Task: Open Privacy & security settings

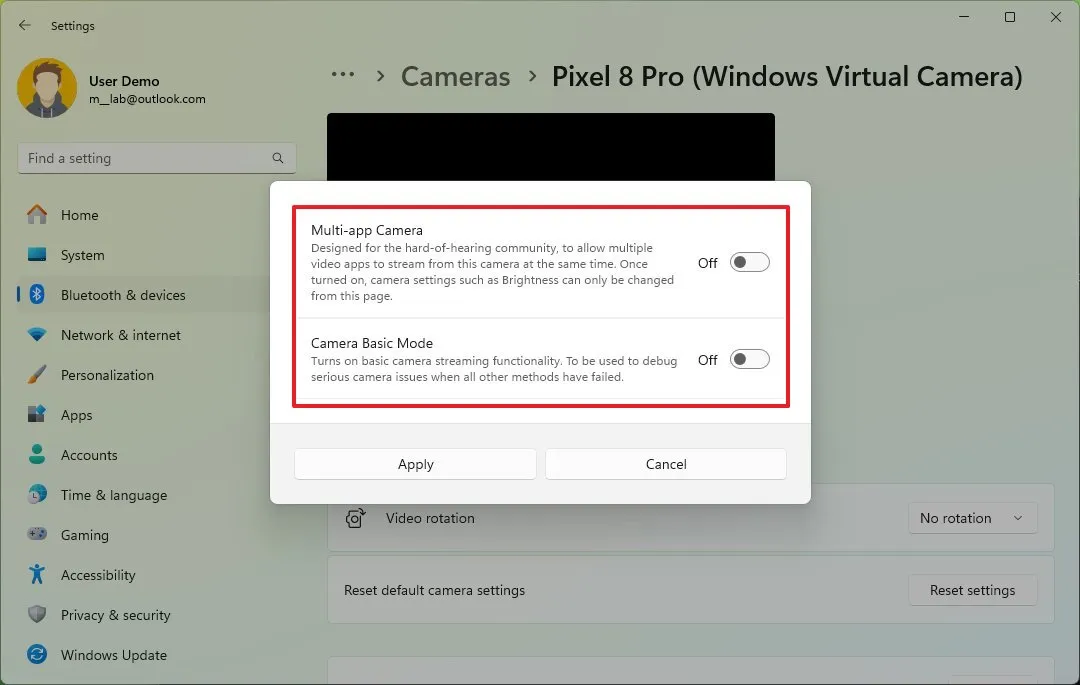Action: tap(143, 614)
